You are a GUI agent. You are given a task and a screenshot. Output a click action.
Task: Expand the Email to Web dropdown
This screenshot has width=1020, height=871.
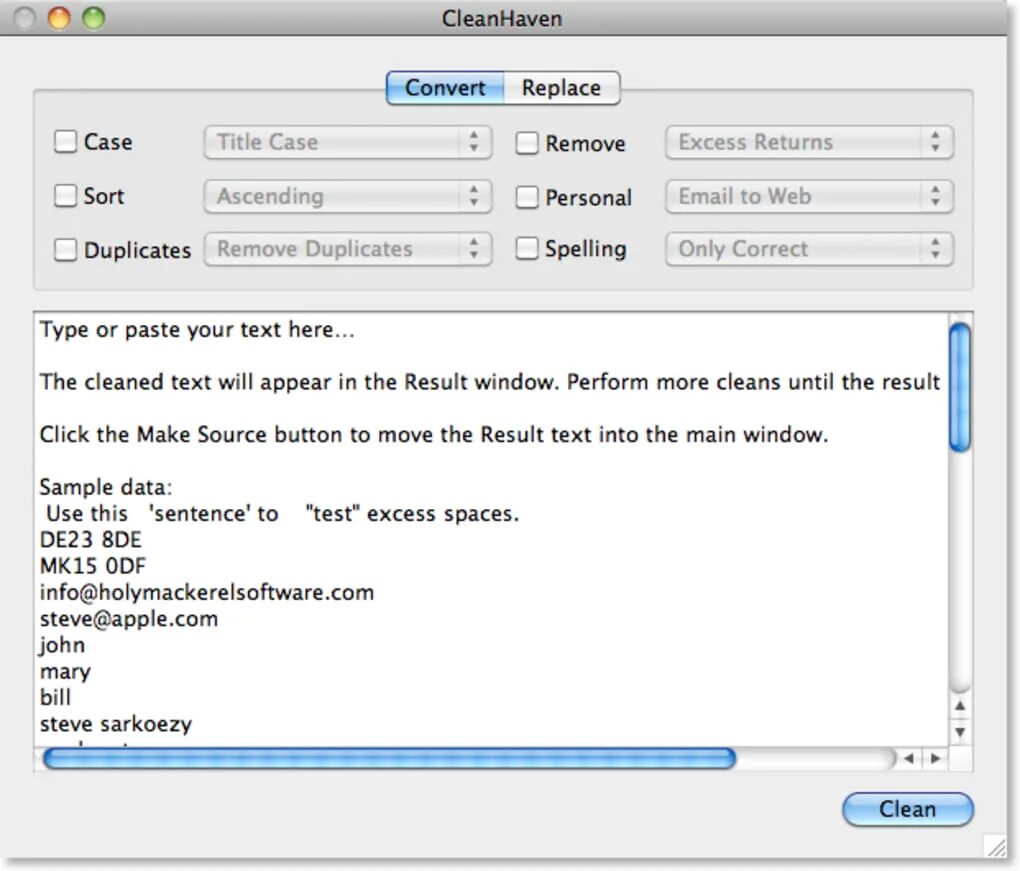point(809,196)
